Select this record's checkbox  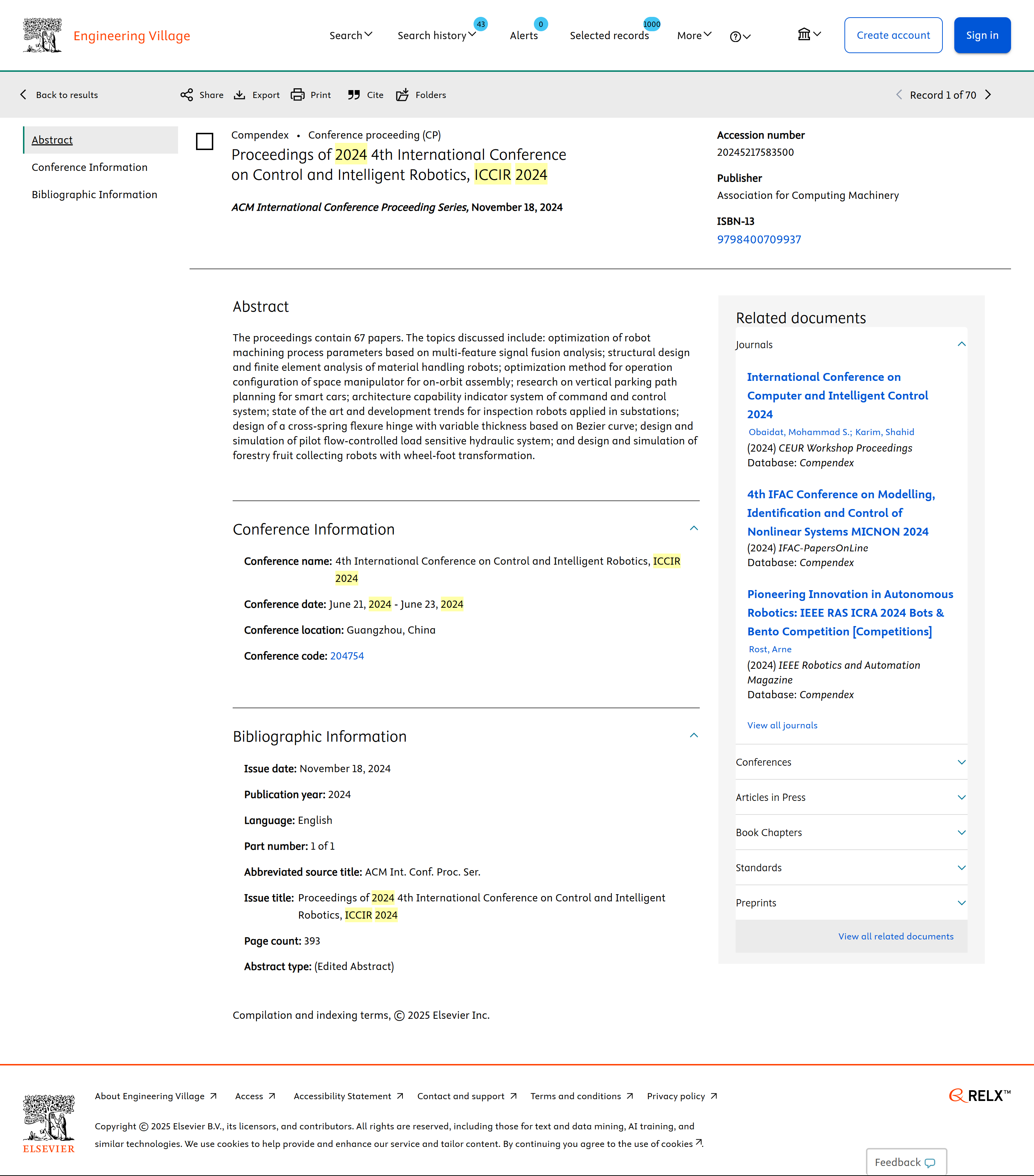coord(204,141)
